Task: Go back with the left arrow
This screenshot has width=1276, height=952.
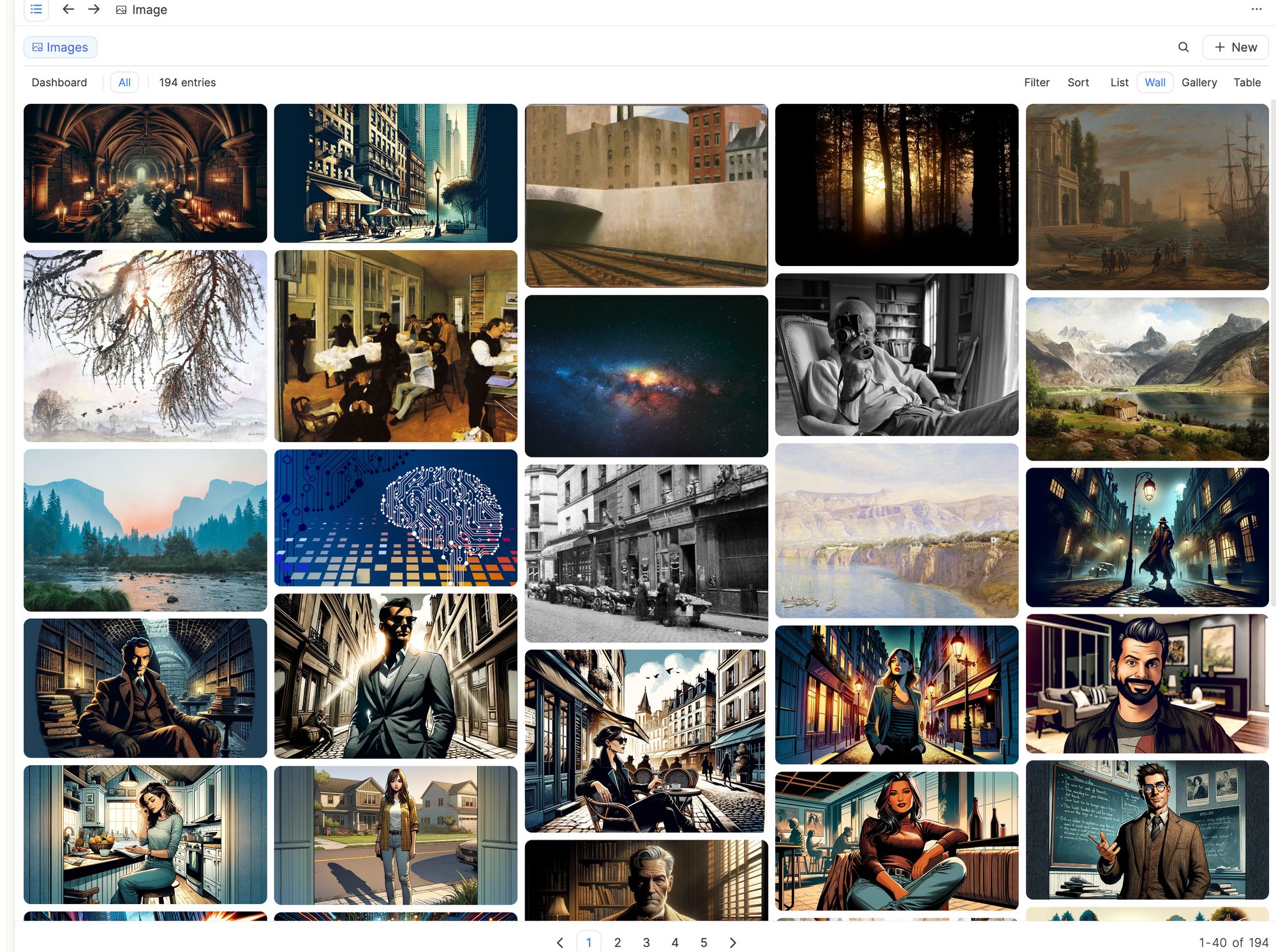Action: pos(68,10)
